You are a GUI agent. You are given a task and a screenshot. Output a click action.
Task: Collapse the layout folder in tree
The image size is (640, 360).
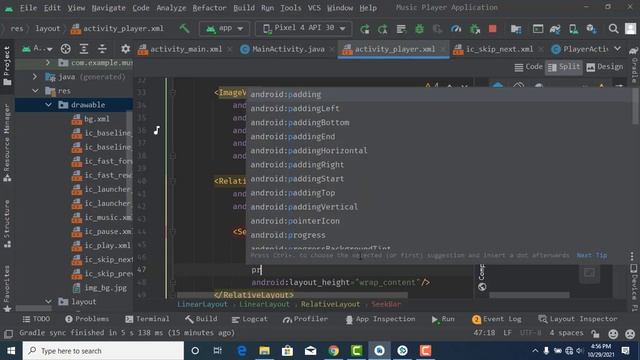[49, 302]
